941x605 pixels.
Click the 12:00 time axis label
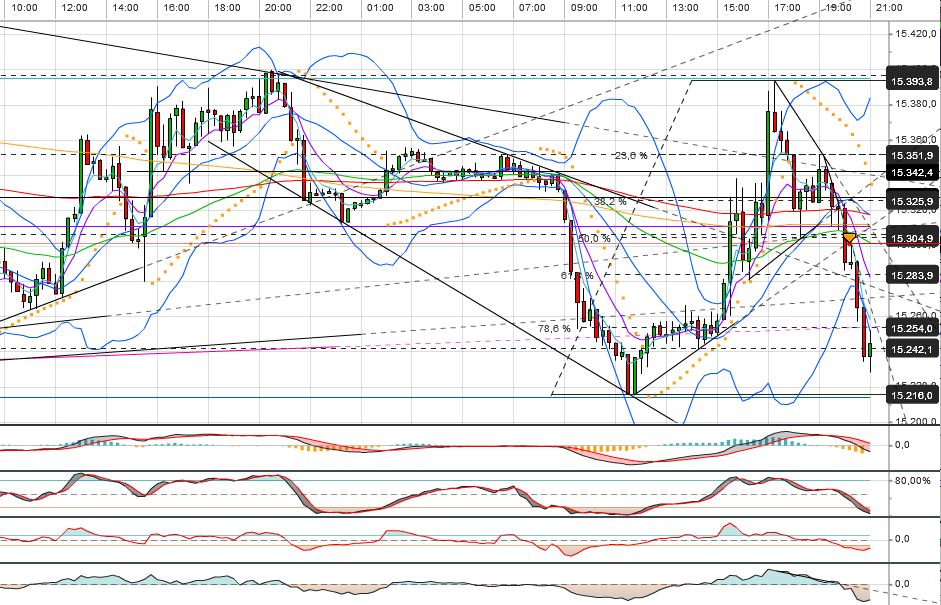(x=74, y=8)
